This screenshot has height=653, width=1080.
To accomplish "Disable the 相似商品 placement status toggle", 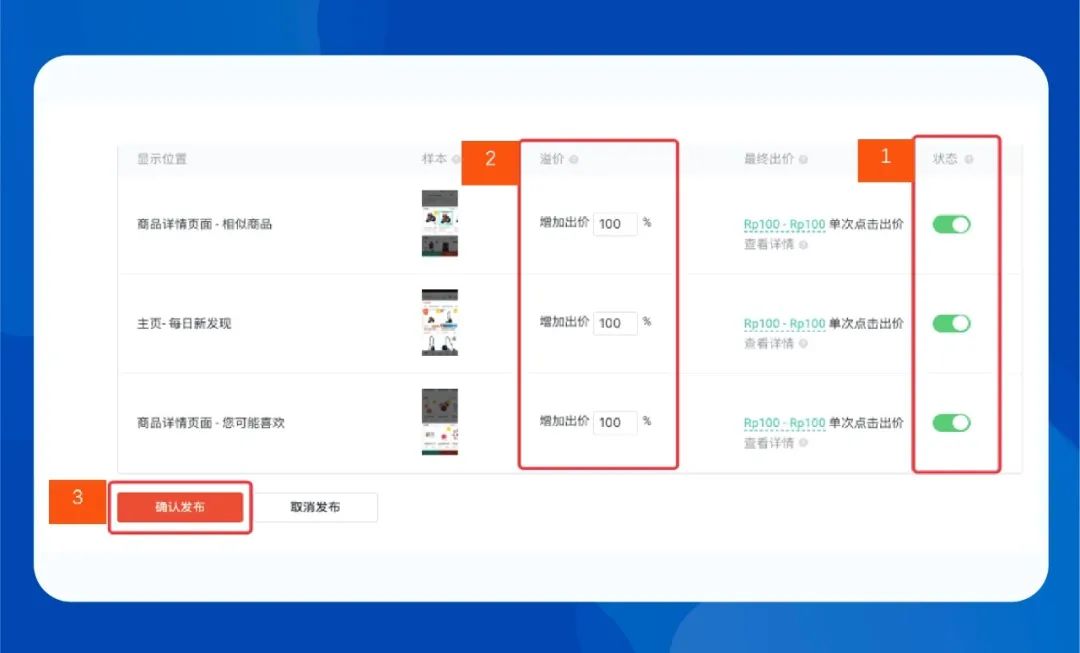I will pyautogui.click(x=951, y=223).
